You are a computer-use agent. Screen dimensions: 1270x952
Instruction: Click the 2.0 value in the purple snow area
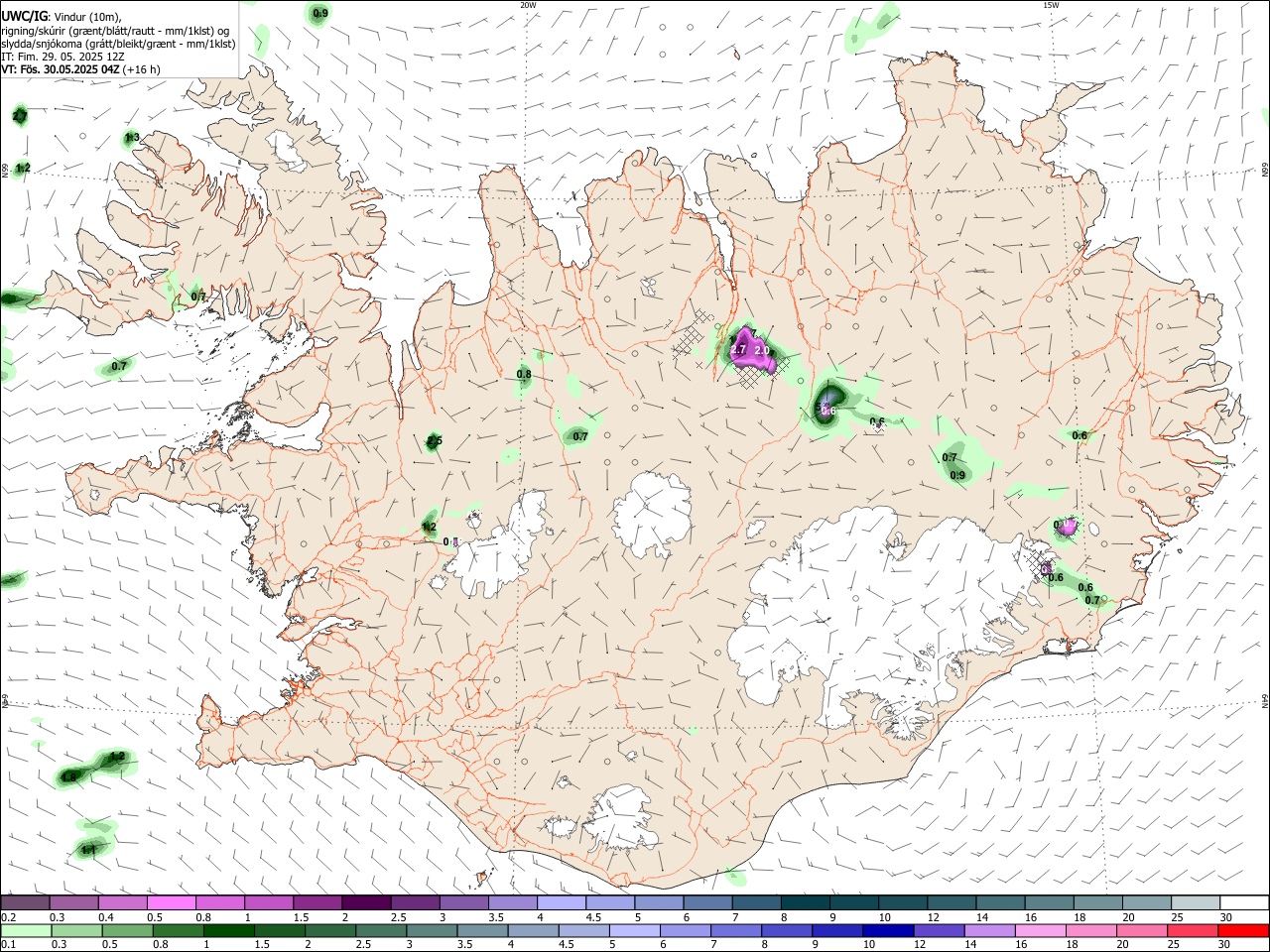pos(762,350)
